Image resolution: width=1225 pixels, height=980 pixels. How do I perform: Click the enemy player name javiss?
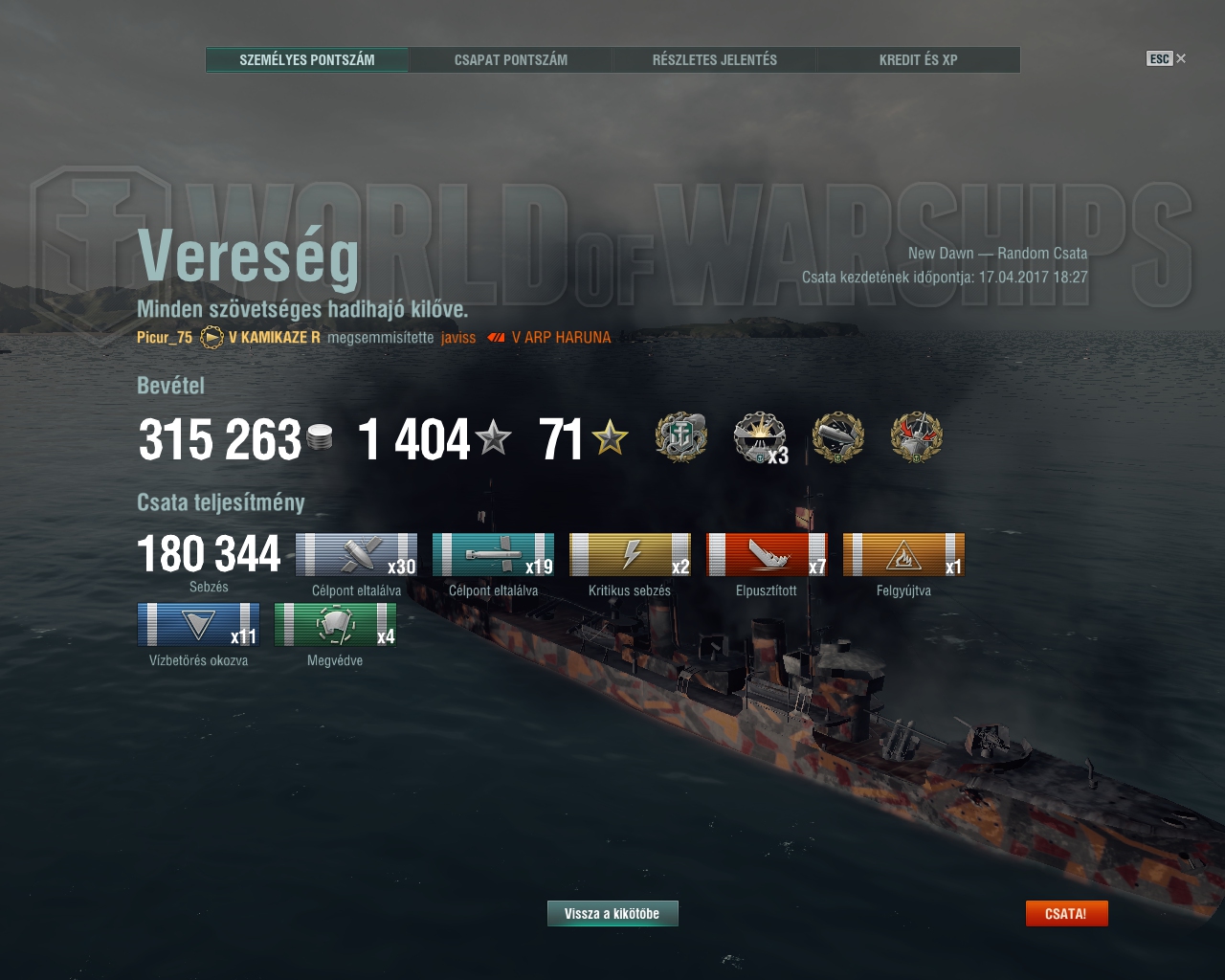[458, 337]
